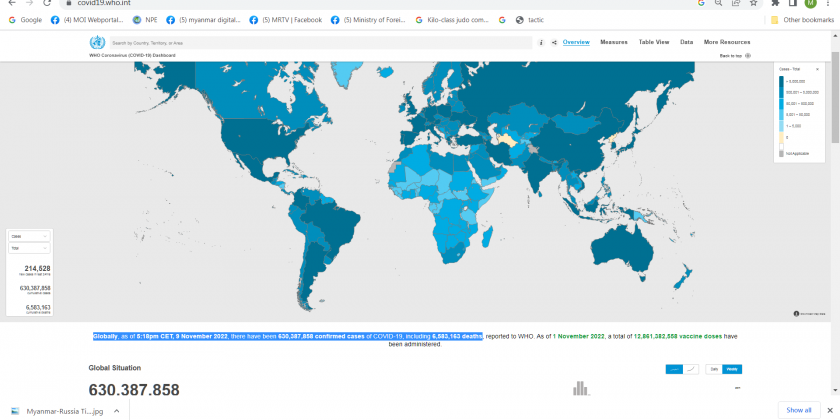Open the browser extensions puzzle icon
The image size is (840, 420).
tap(776, 4)
